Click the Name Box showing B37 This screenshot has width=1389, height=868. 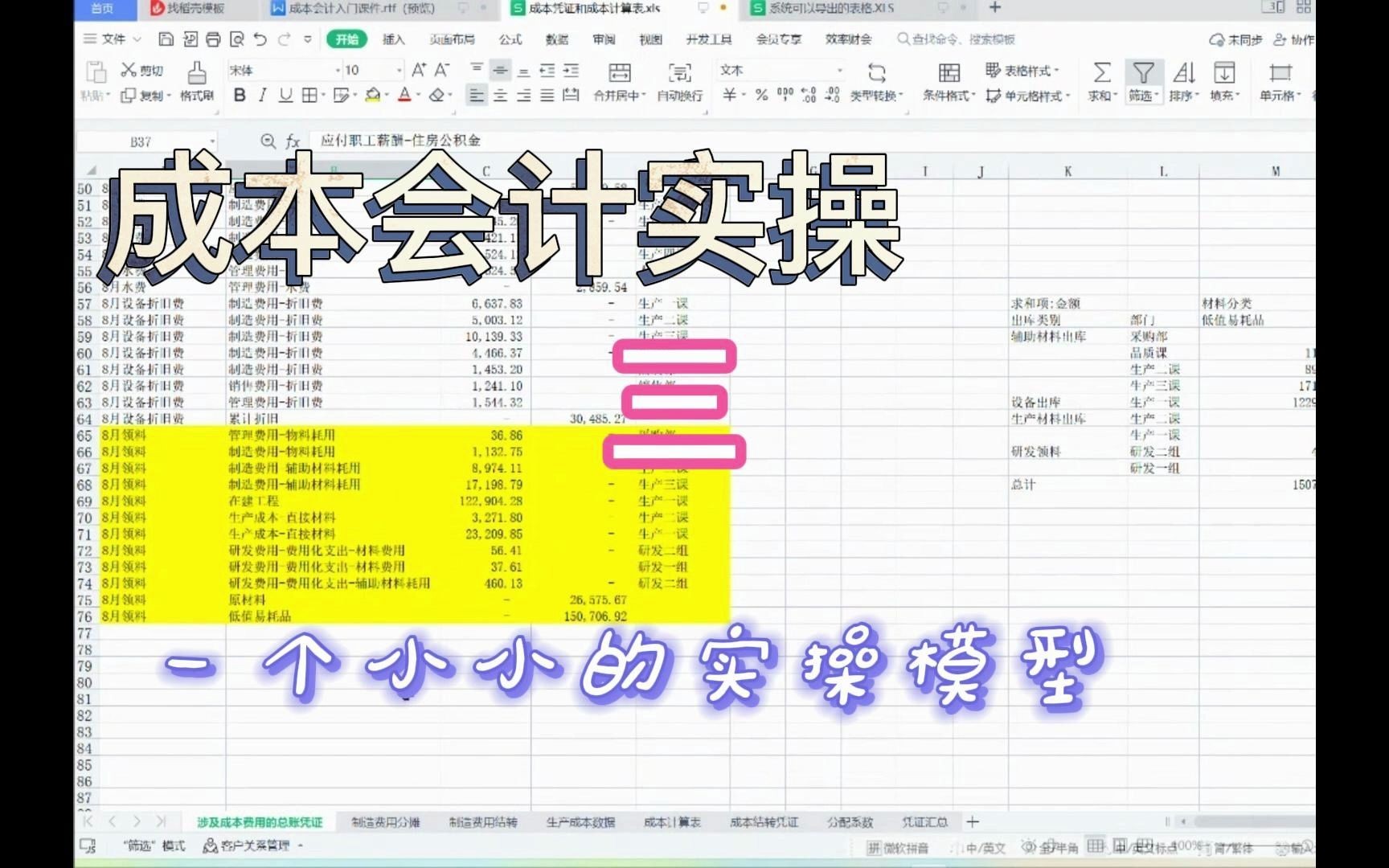145,141
